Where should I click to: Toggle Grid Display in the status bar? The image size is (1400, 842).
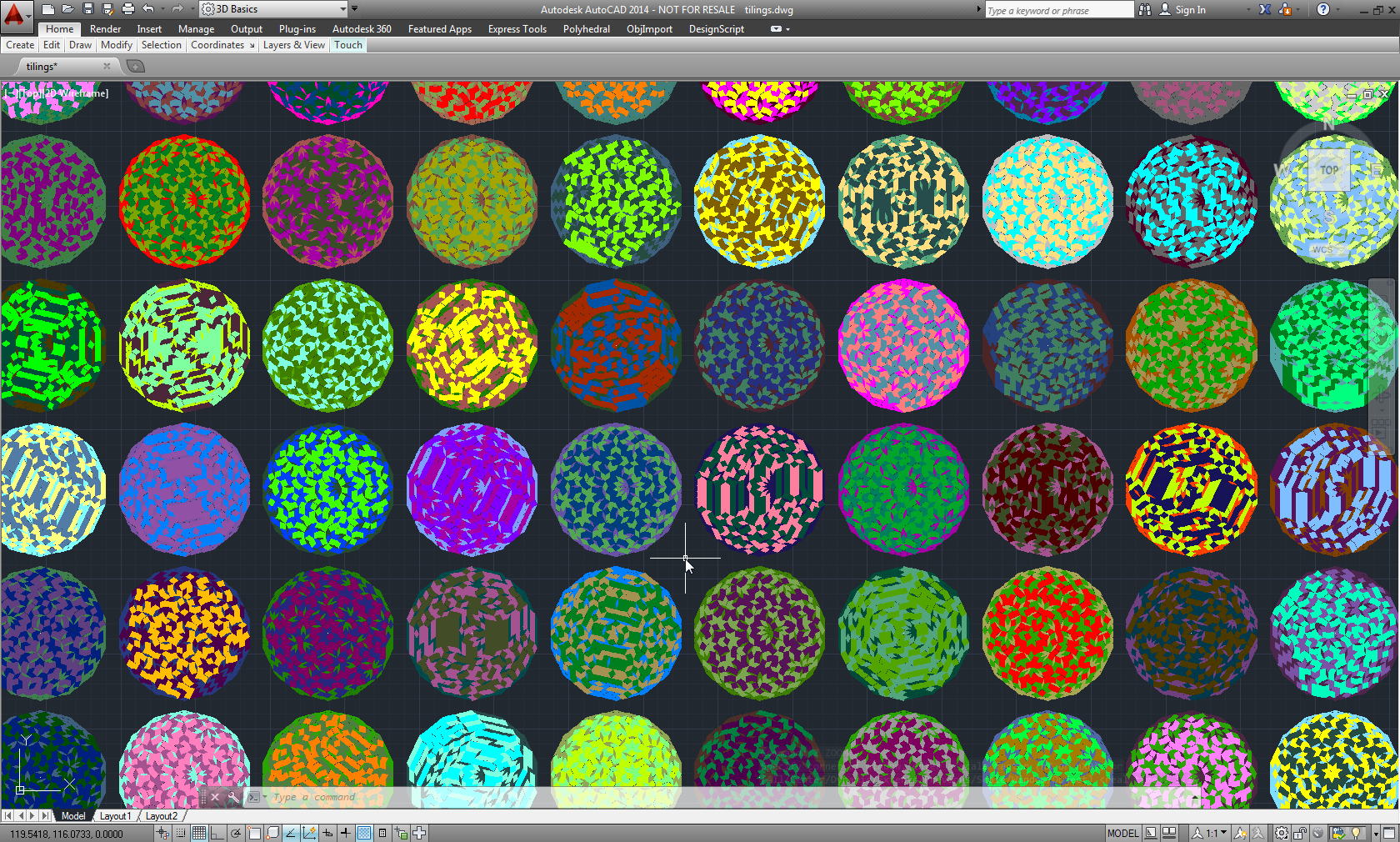(199, 833)
